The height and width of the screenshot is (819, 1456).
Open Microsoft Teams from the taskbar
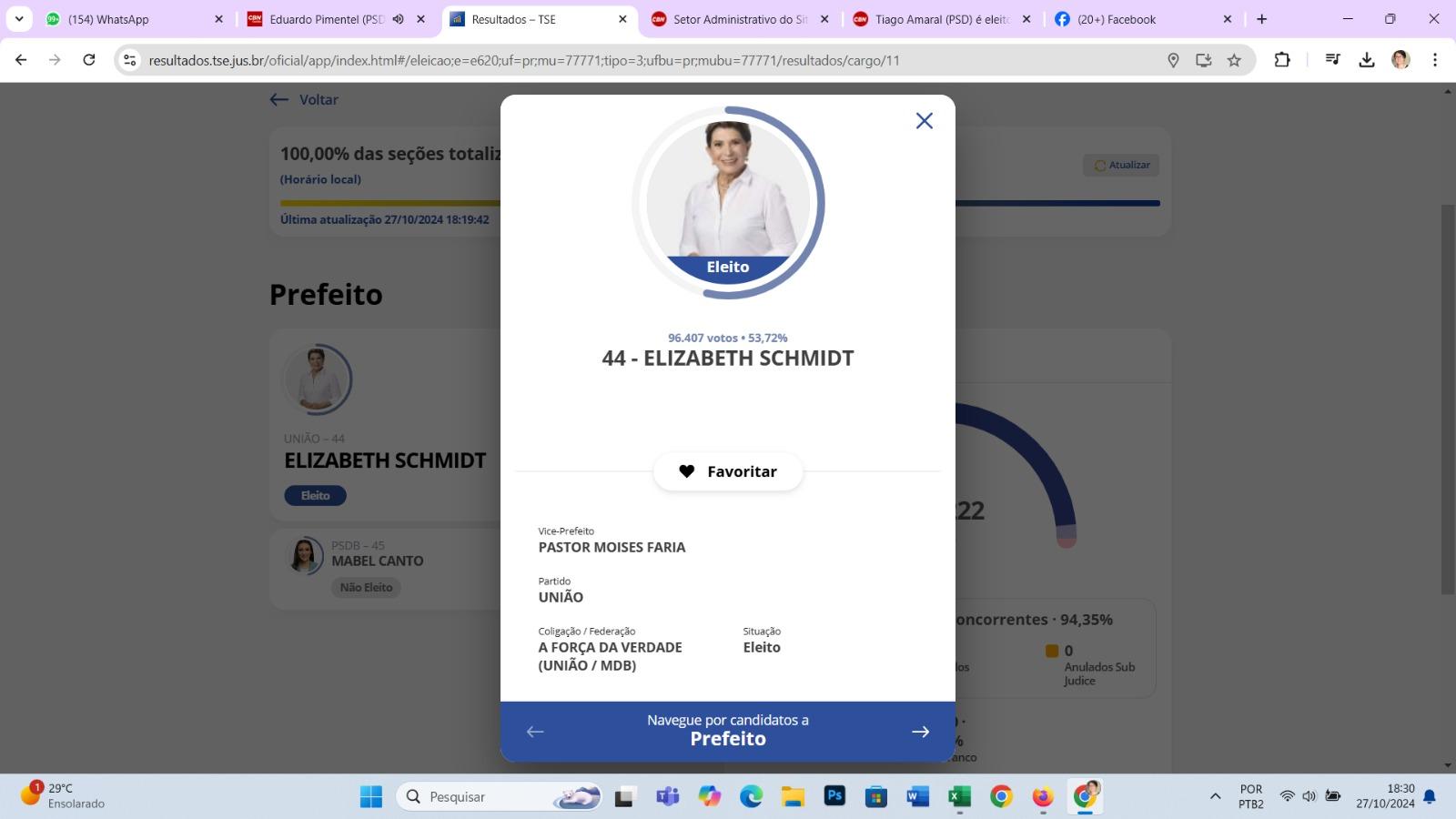pos(669,796)
